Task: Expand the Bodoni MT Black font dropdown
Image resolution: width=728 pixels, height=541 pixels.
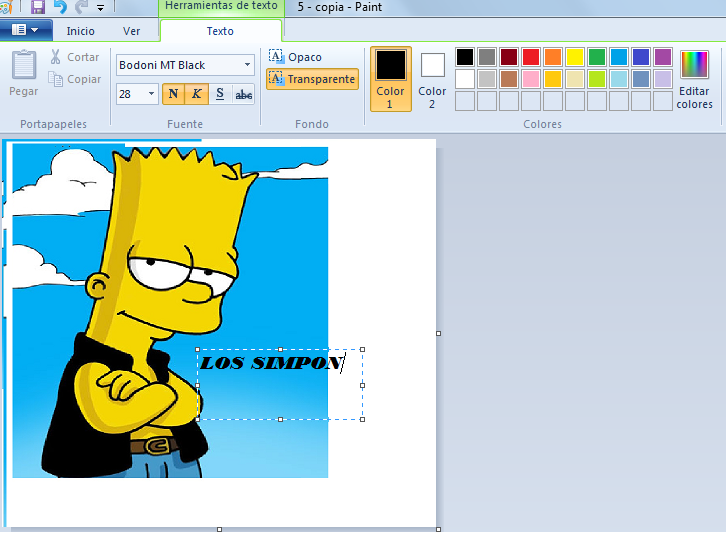Action: 247,65
